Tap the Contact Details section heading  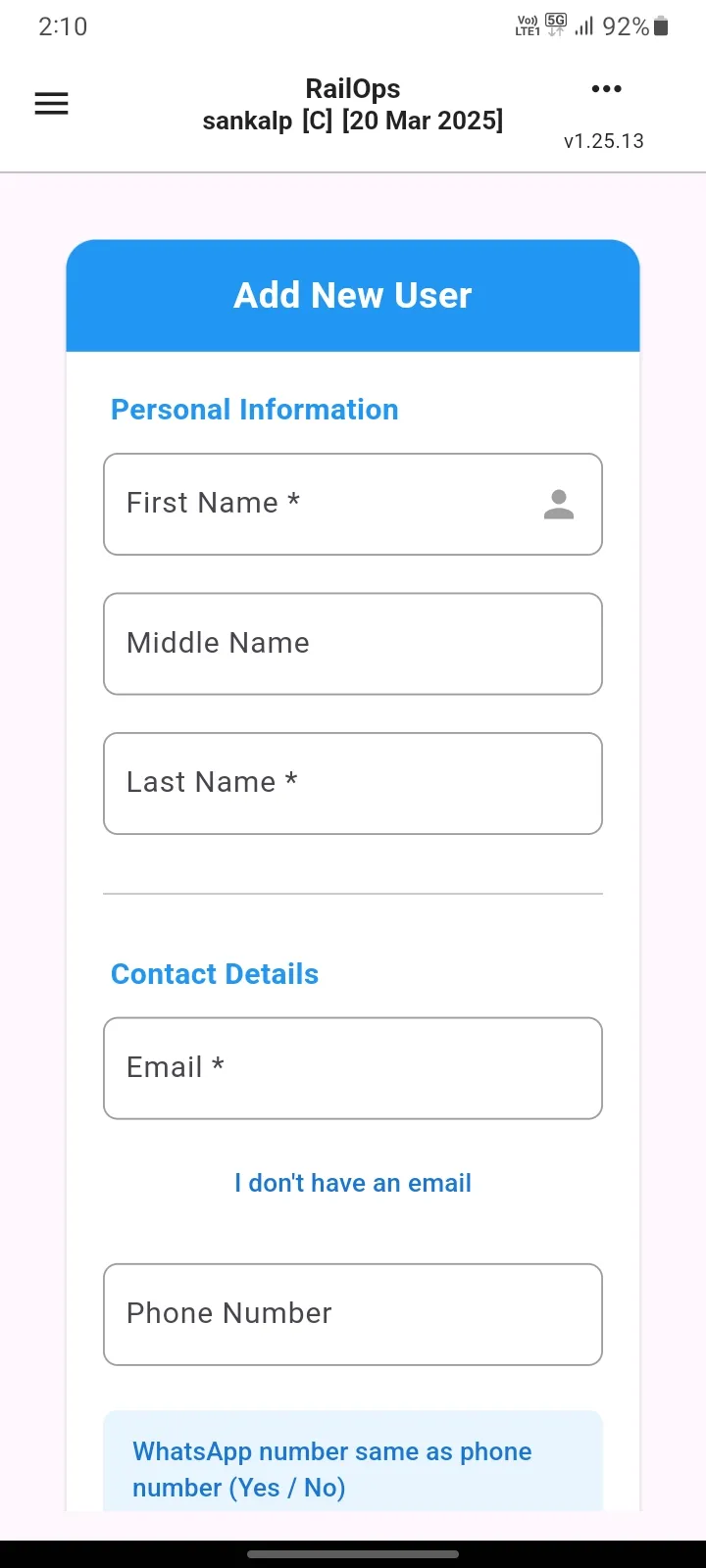tap(215, 974)
